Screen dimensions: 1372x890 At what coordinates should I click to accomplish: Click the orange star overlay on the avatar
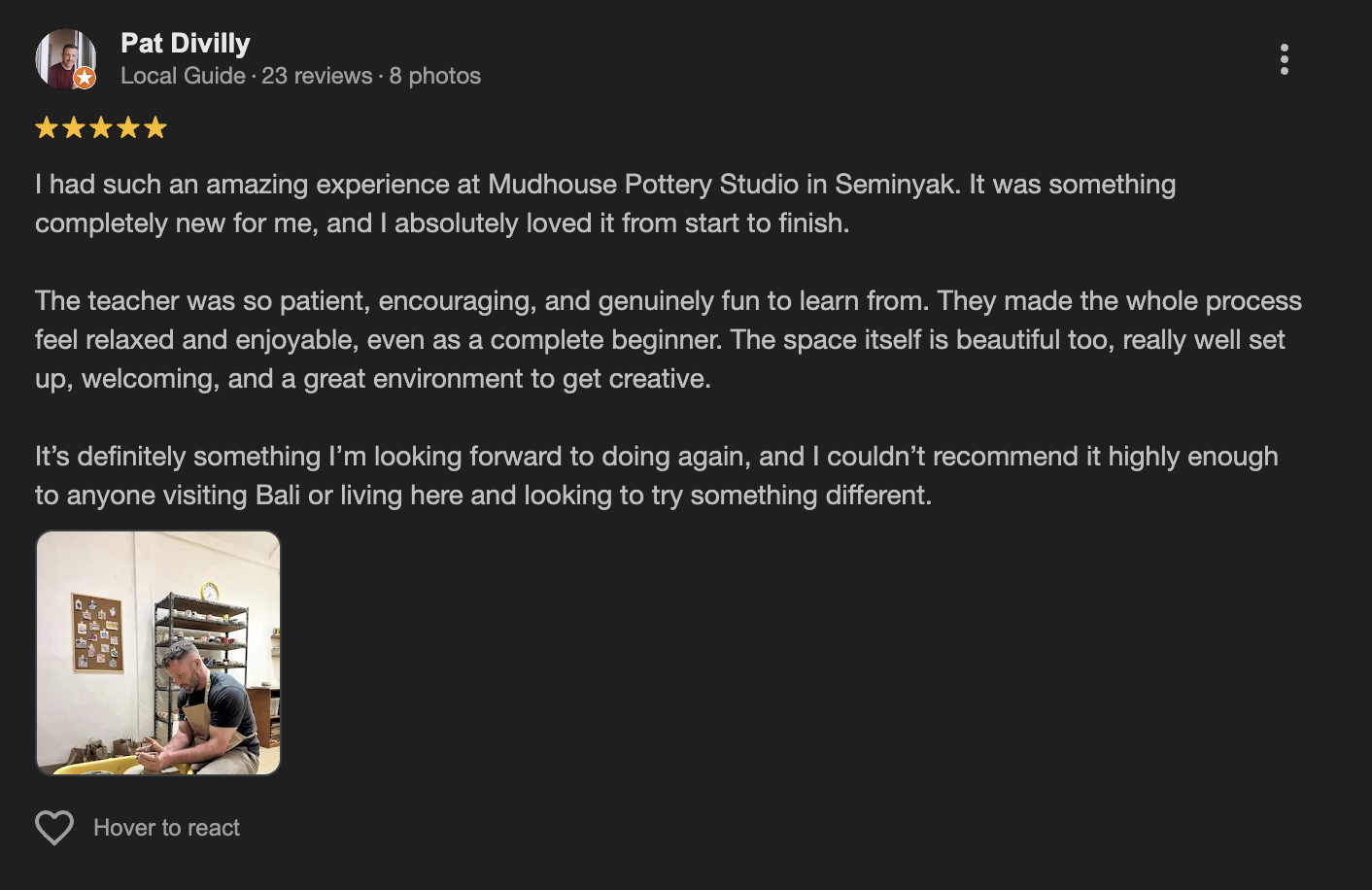83,80
